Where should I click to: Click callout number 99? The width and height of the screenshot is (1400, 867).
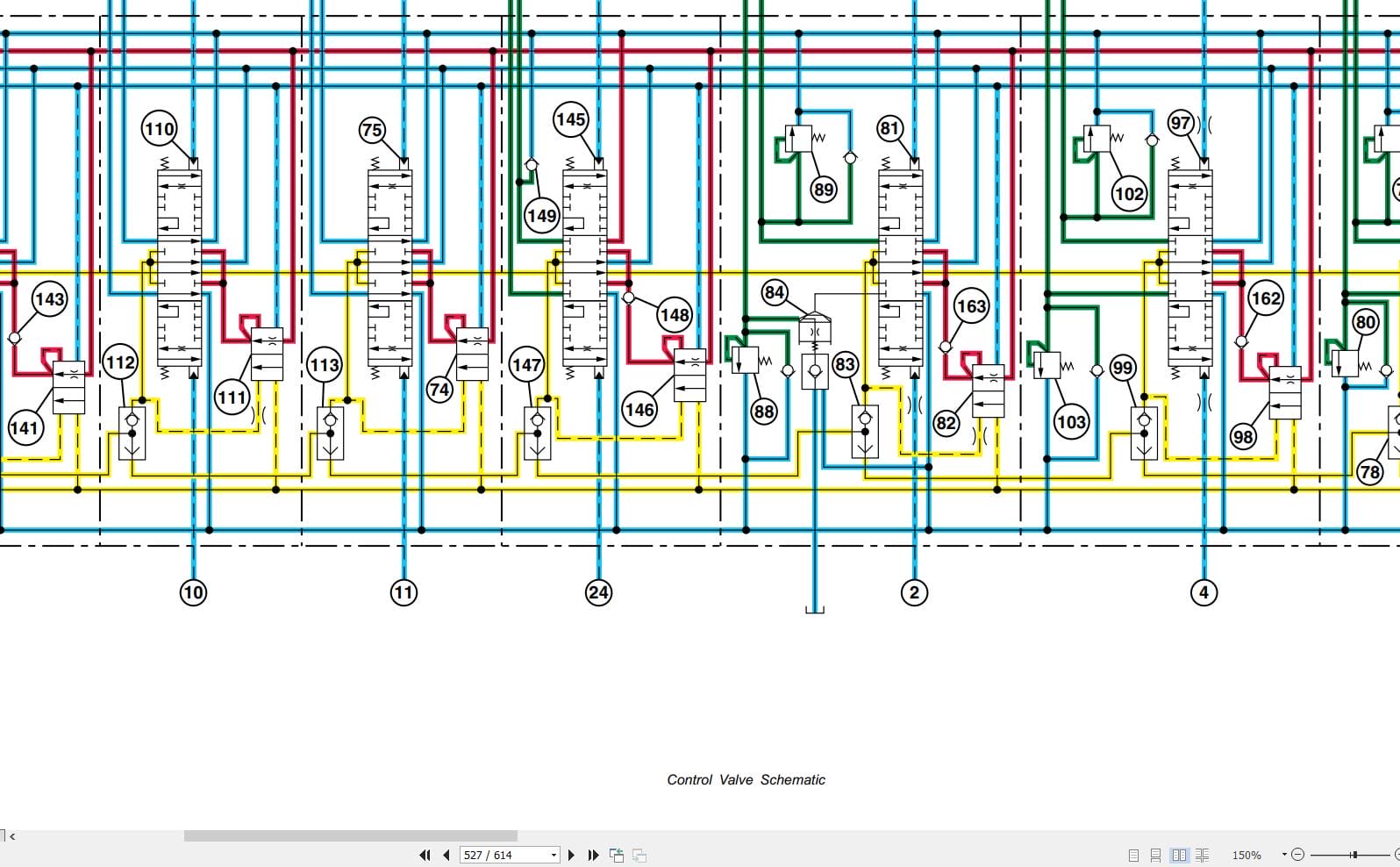1123,368
